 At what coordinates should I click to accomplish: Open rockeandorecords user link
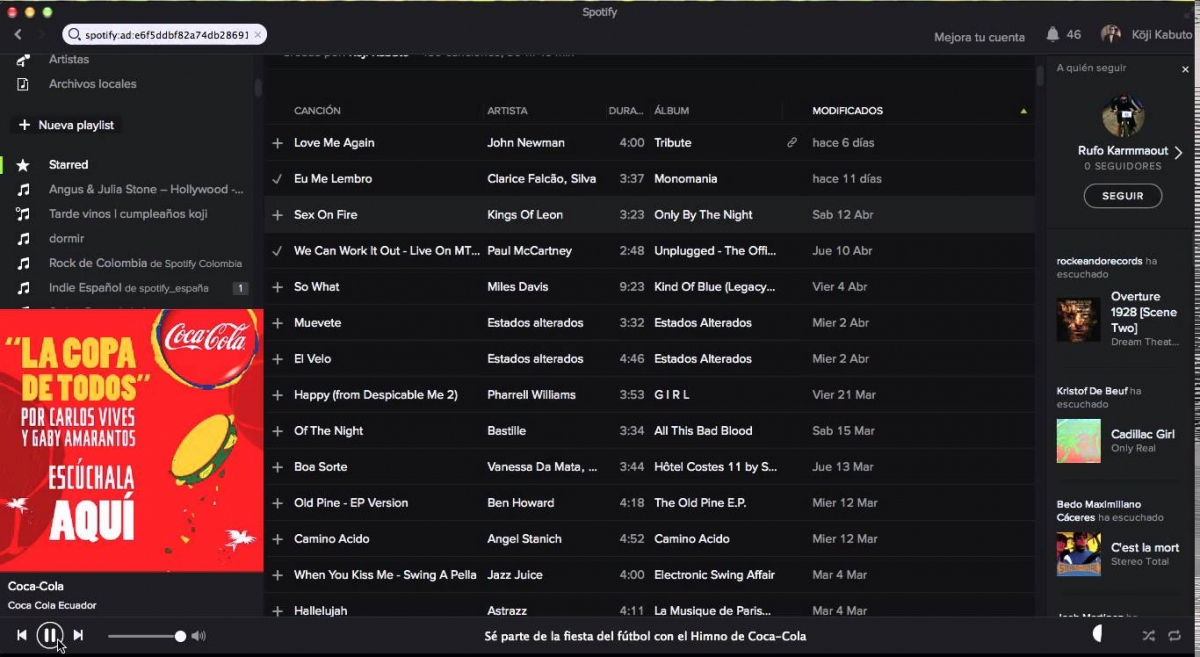tap(1099, 261)
